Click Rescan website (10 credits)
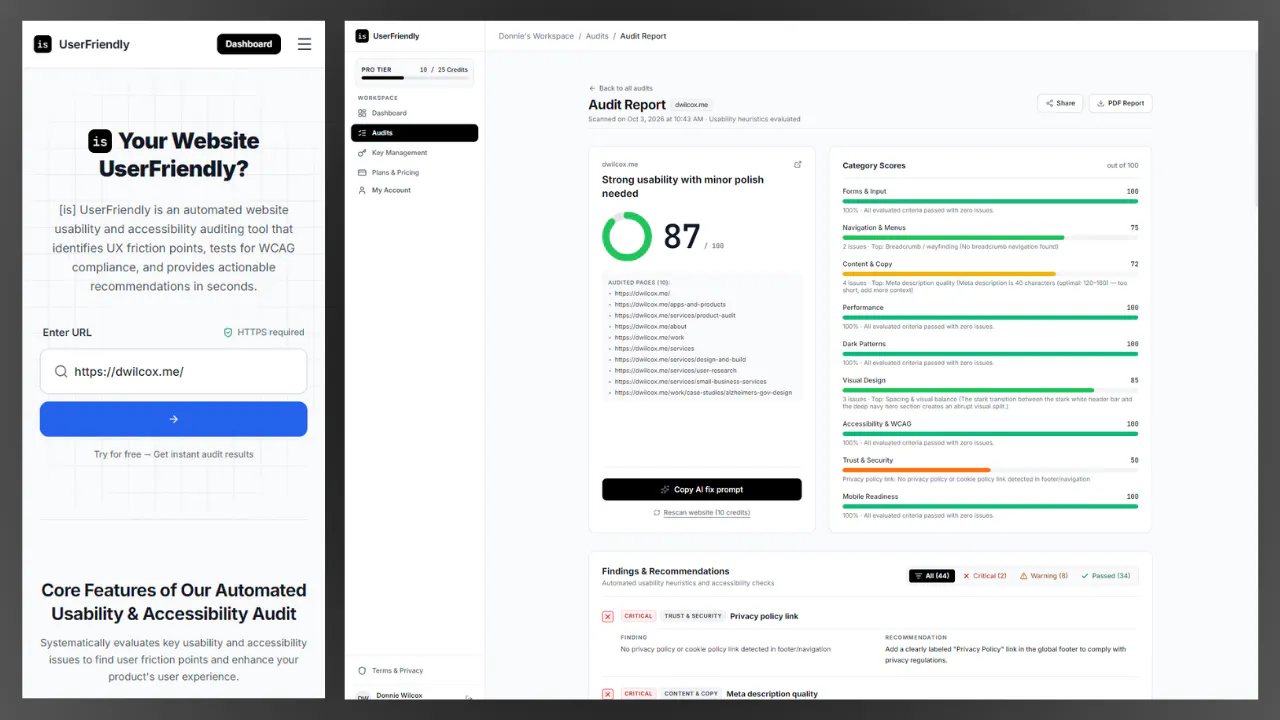This screenshot has width=1280, height=720. (702, 512)
